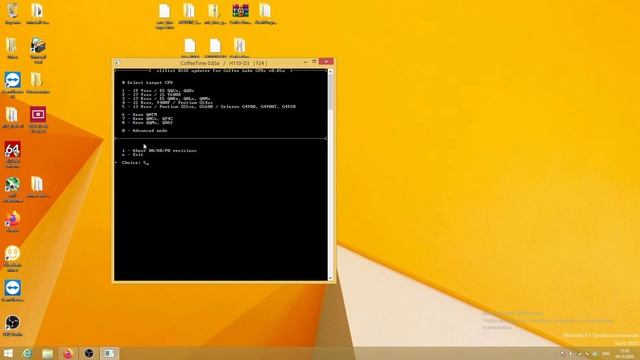The image size is (640, 360).
Task: Open the folder beside the green globe icon
Action: coord(37,184)
